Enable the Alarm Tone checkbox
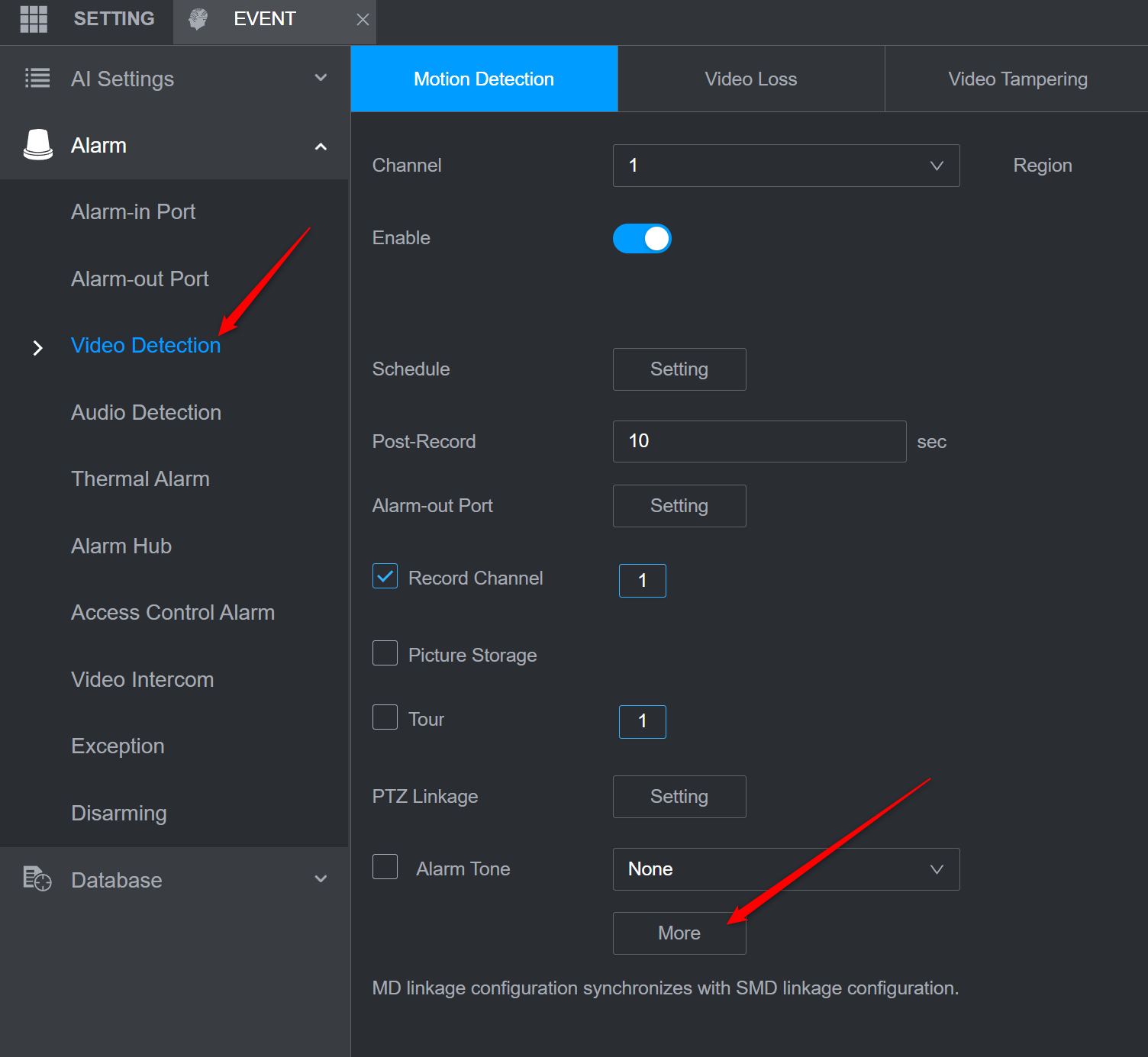 [x=385, y=867]
